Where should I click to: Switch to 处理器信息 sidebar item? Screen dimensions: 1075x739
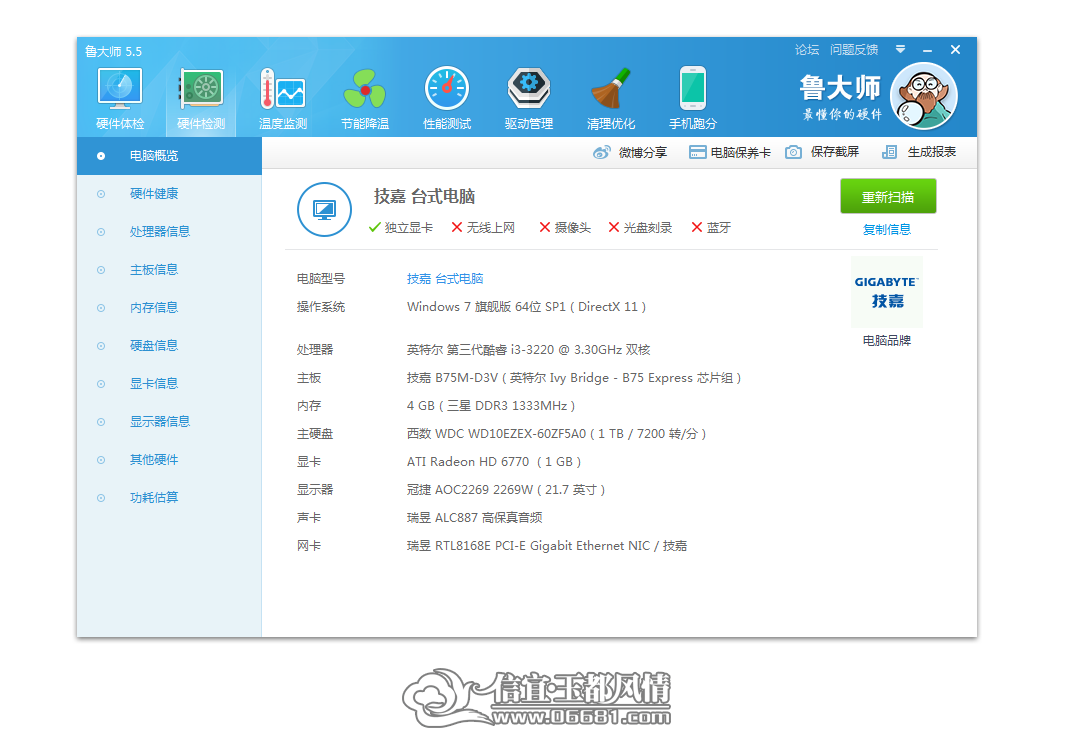click(x=169, y=232)
